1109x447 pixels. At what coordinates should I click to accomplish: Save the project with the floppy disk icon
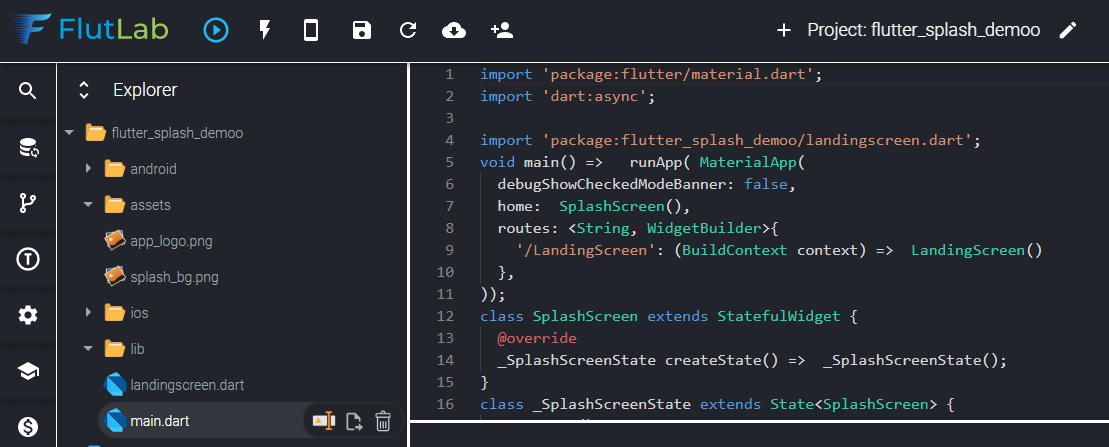pos(361,30)
